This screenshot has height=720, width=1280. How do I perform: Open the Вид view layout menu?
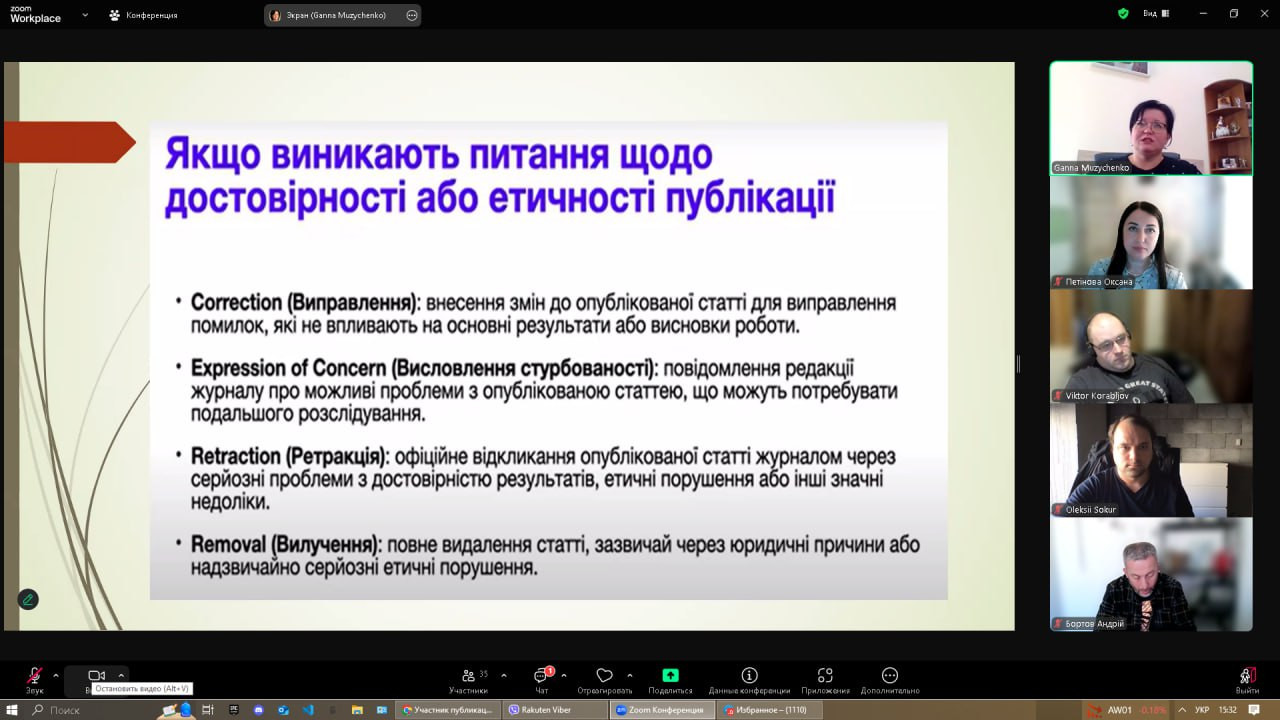click(1156, 14)
